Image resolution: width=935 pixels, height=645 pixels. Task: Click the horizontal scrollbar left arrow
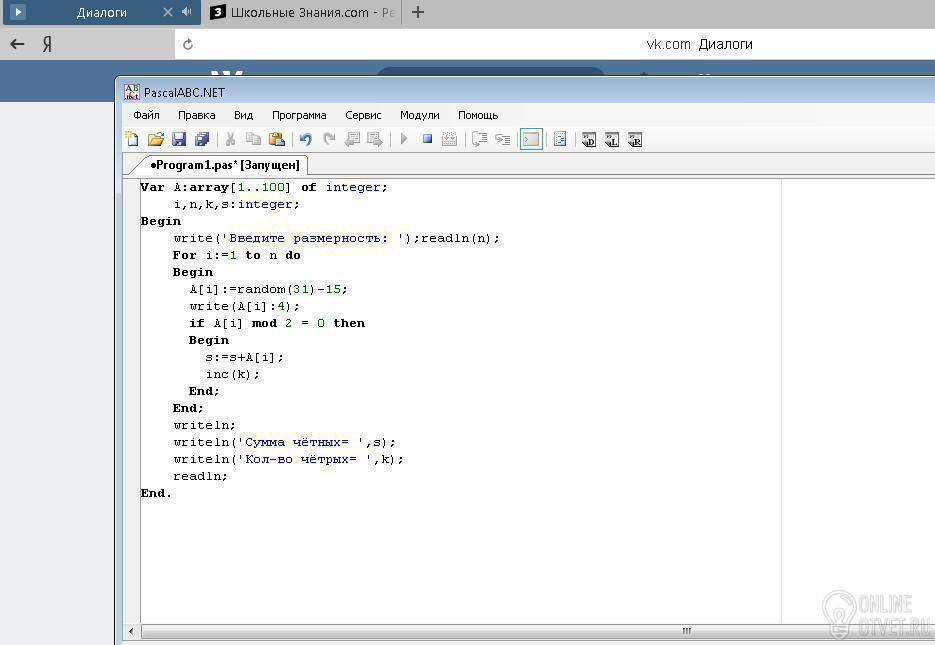coord(131,631)
